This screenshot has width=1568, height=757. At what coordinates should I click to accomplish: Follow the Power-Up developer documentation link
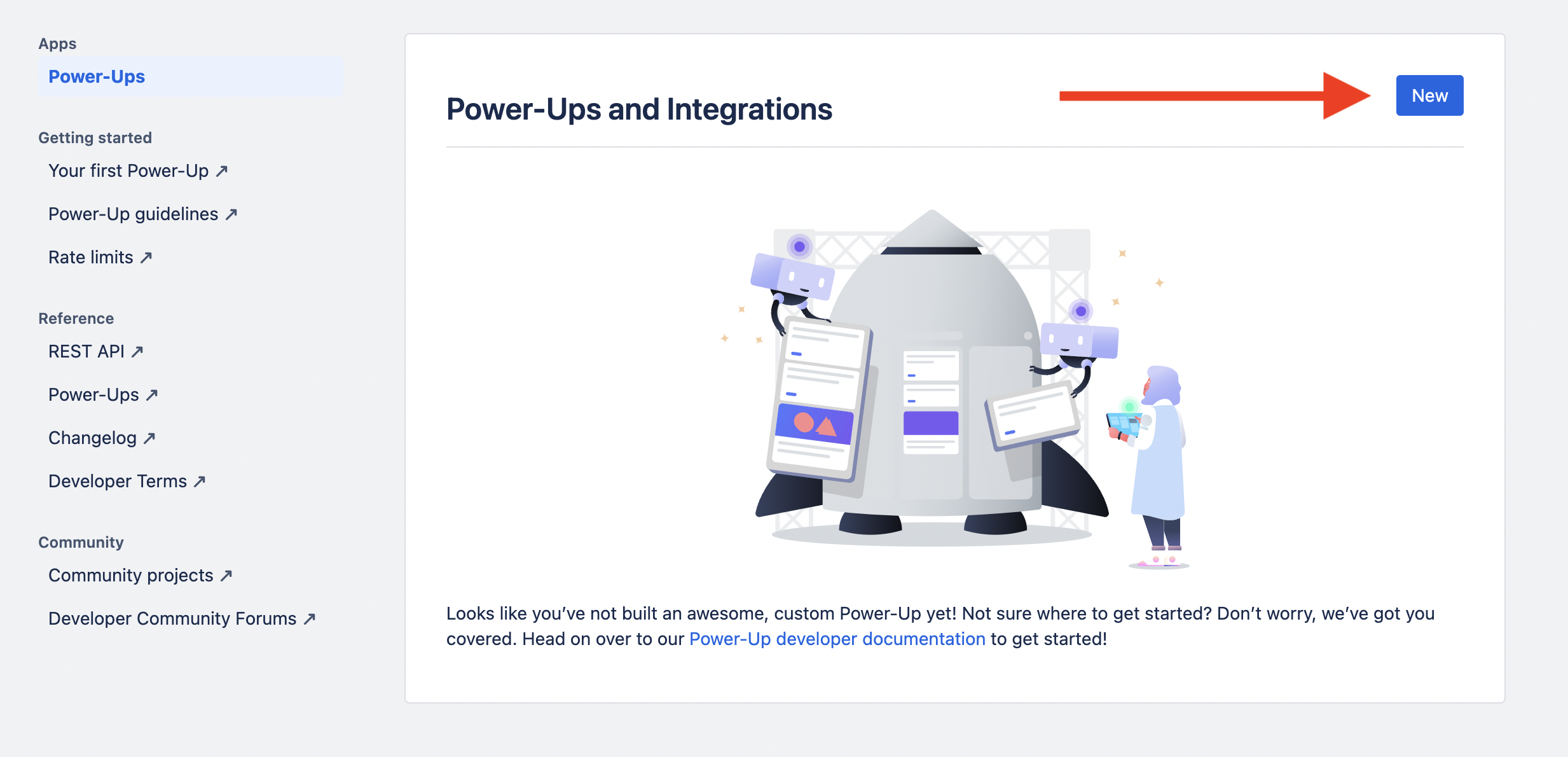837,639
